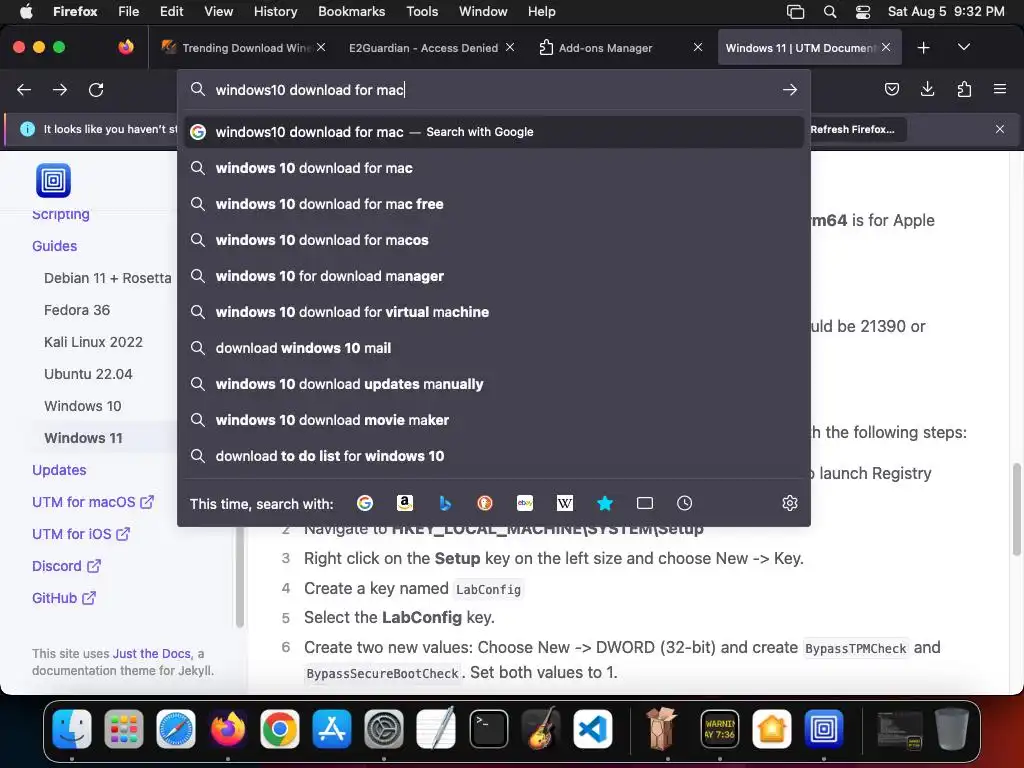Viewport: 1024px width, 768px height.
Task: Open the Guides sidebar section
Action: (55, 246)
